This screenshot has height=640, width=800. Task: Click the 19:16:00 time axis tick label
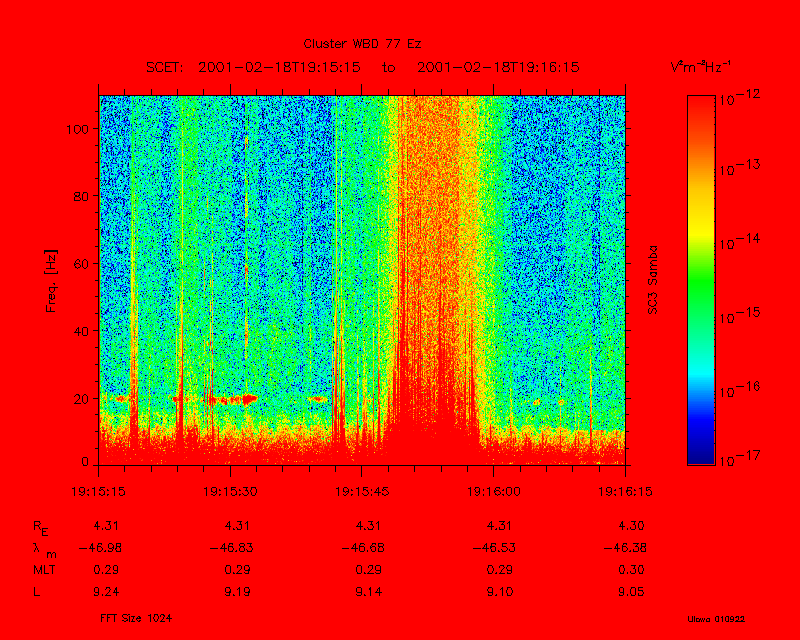tap(494, 492)
